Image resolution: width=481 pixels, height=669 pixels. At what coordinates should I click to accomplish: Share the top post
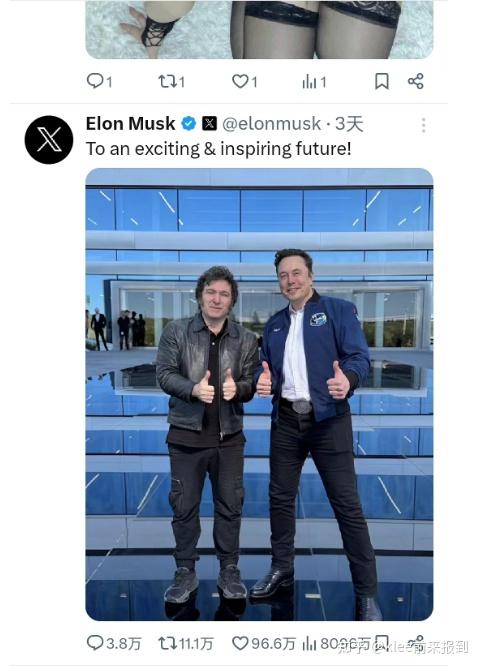(415, 81)
